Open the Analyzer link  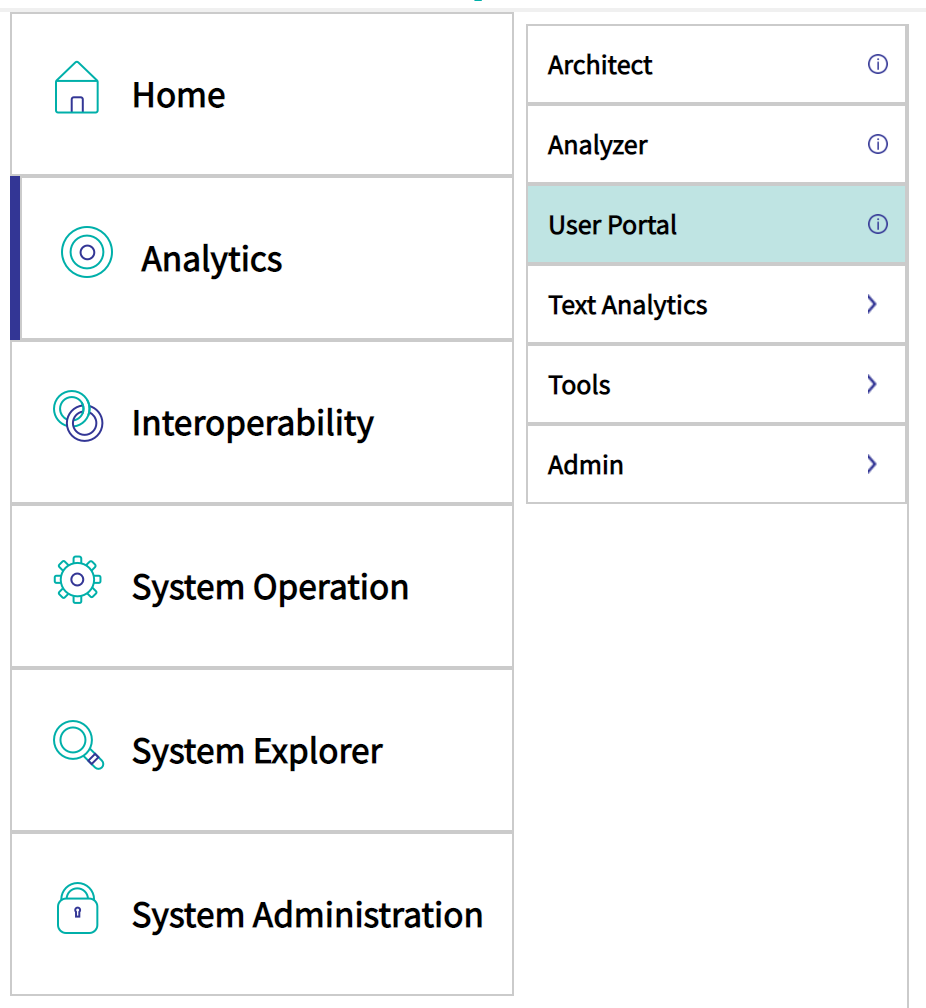point(597,145)
